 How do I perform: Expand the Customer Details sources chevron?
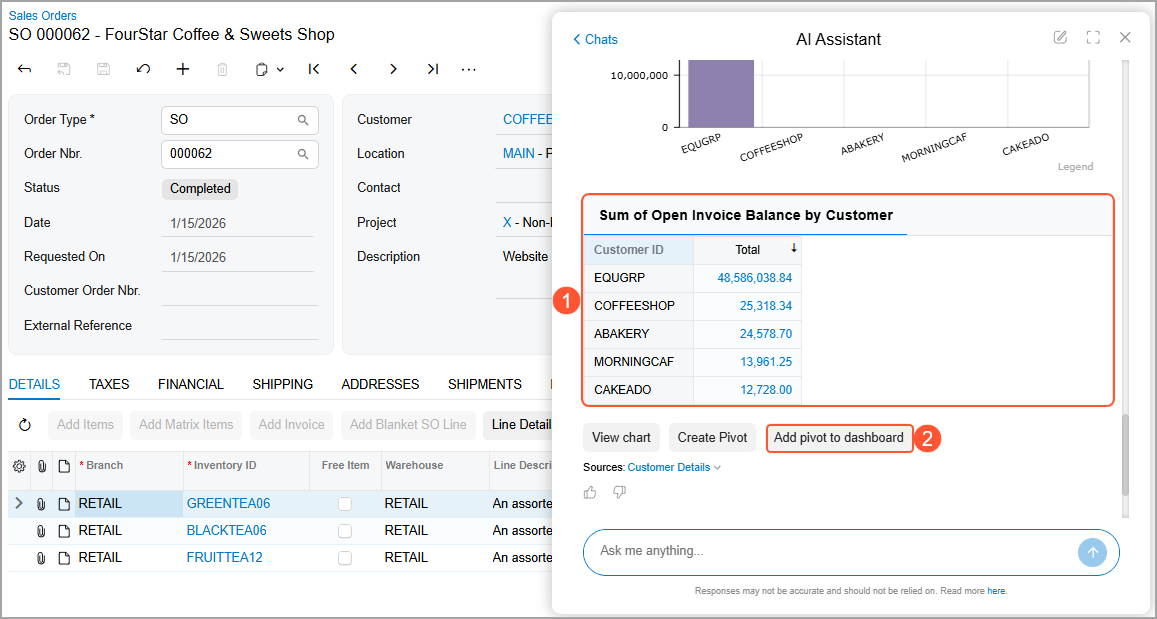[x=717, y=468]
